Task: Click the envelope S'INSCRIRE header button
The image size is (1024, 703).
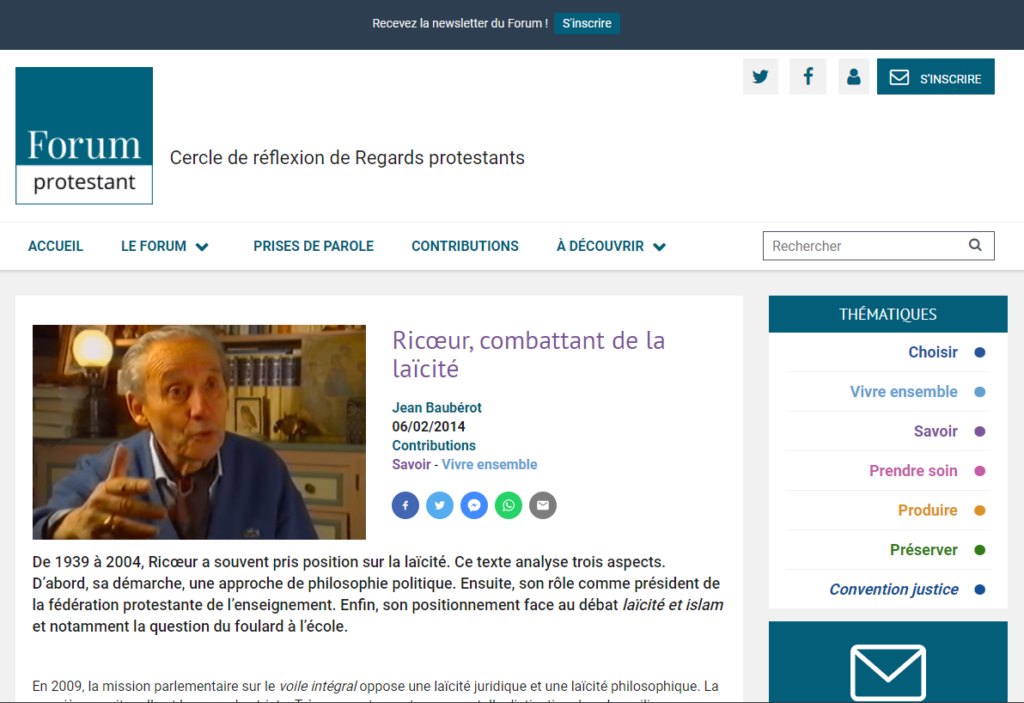Action: tap(935, 77)
